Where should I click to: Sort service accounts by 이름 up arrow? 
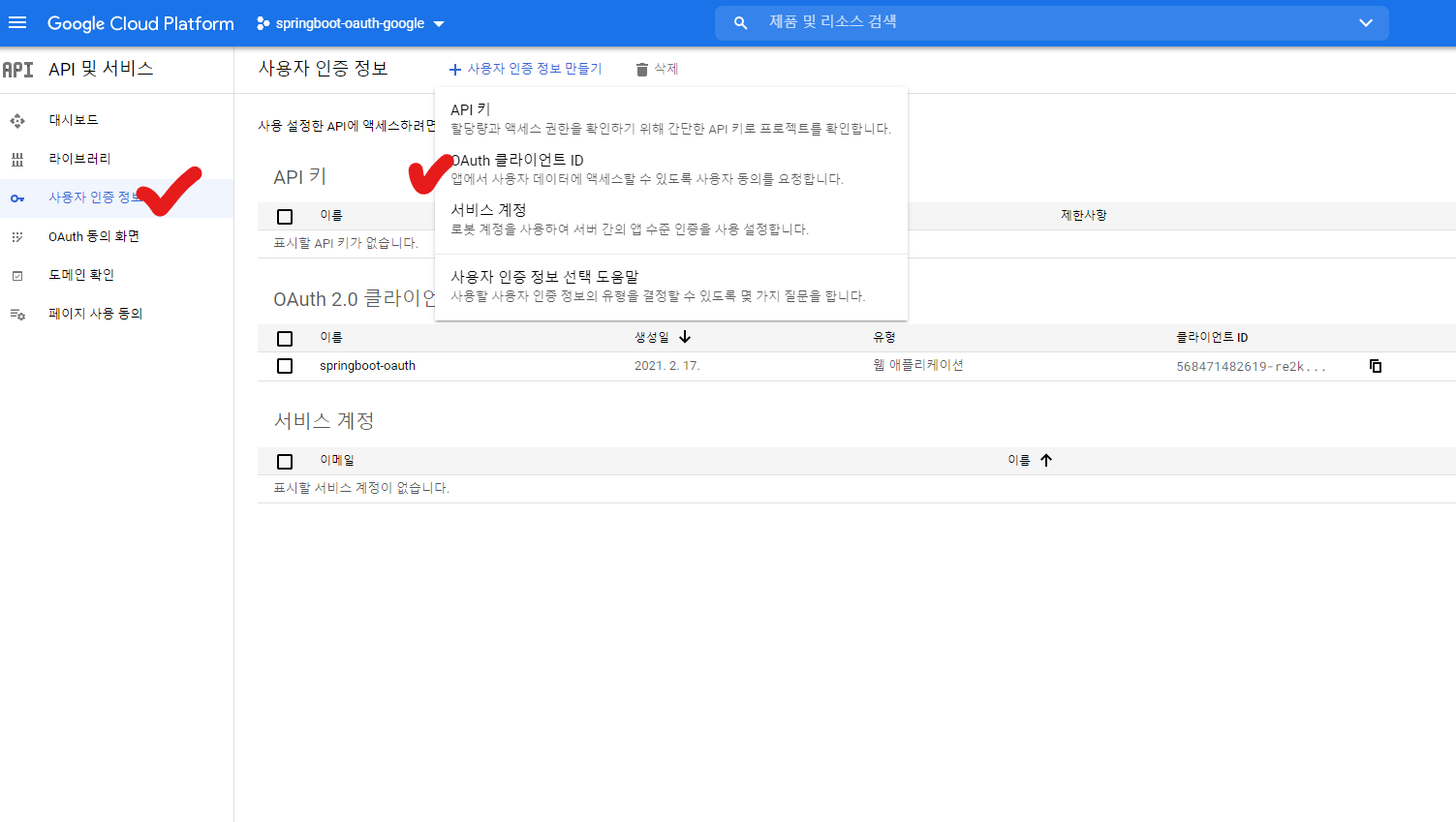click(x=1046, y=460)
